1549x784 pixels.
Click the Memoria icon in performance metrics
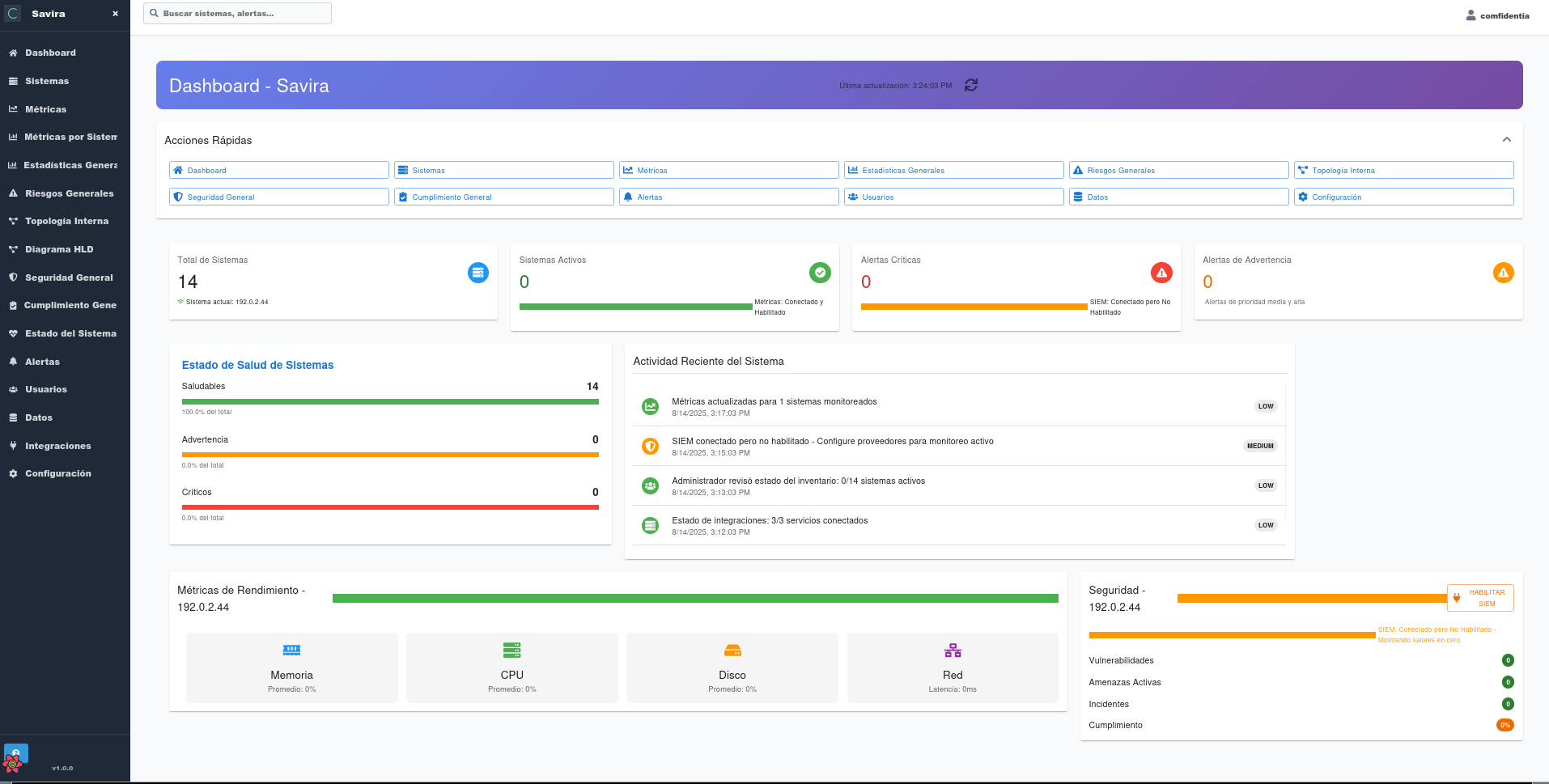(x=291, y=650)
